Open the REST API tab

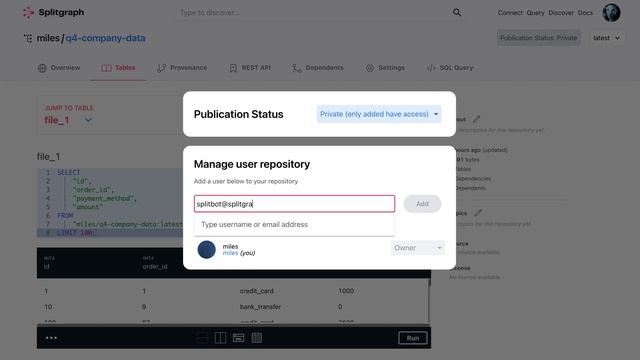(250, 68)
